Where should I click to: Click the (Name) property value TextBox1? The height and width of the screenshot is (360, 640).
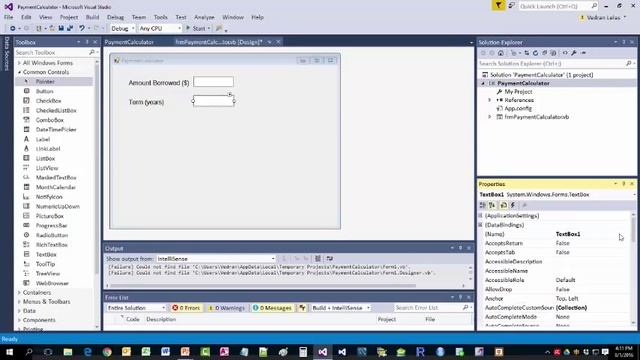tap(568, 234)
